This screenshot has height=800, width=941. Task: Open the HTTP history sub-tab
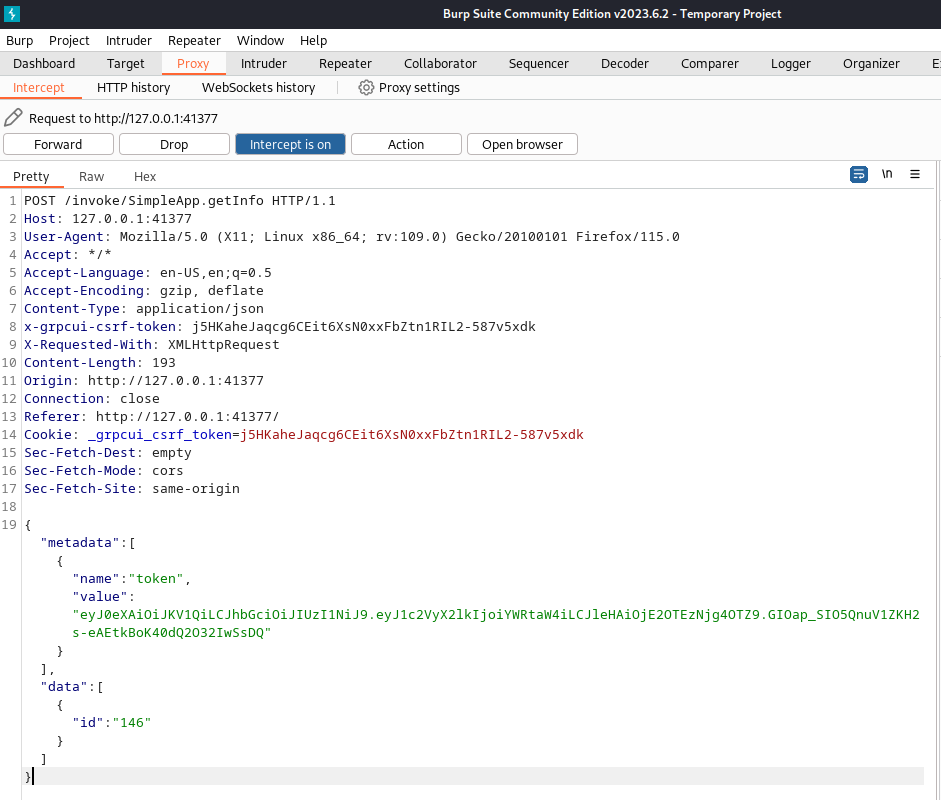coord(133,88)
